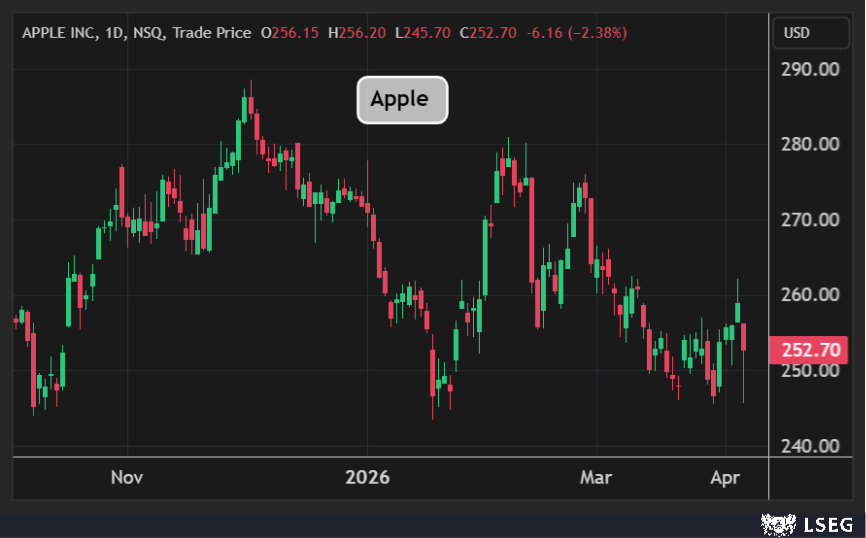Screen dimensions: 866x538
Task: Open the USD currency selector
Action: [810, 33]
